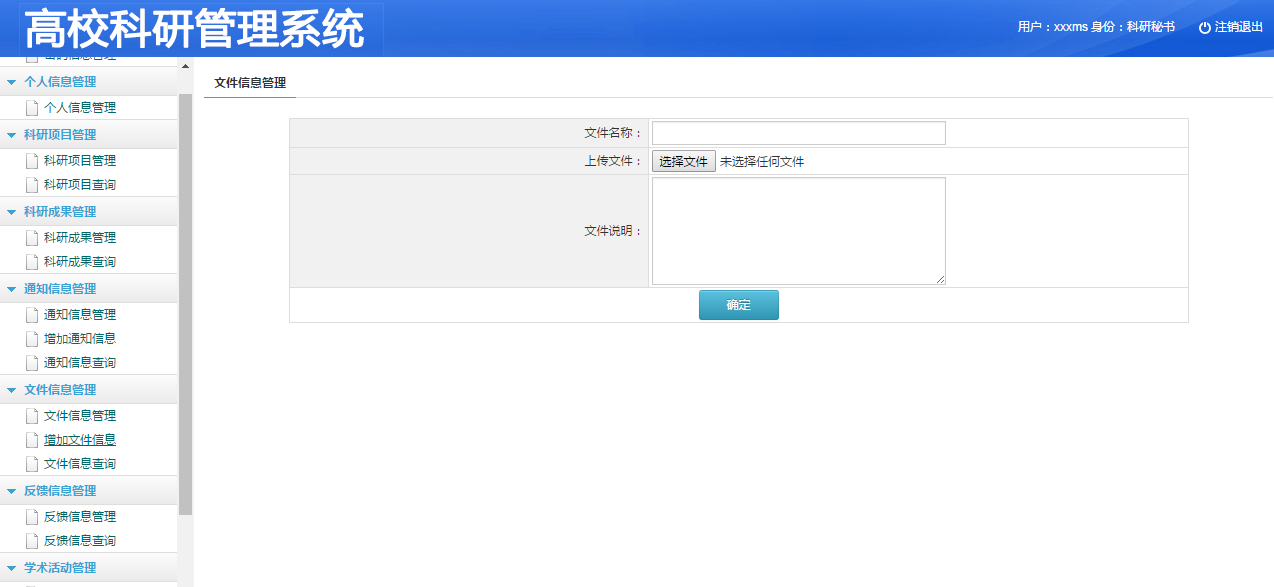The image size is (1274, 587).
Task: Go to 科研成果查询 page
Action: (x=80, y=262)
